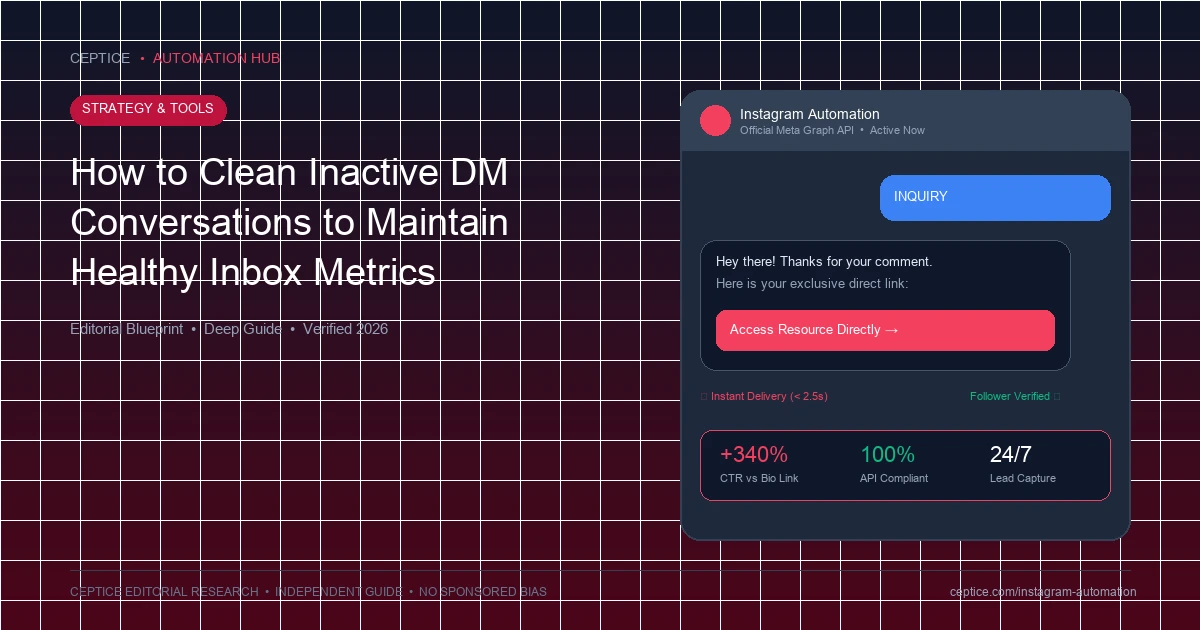
Task: Click the 24/7 statistic value
Action: (1011, 455)
